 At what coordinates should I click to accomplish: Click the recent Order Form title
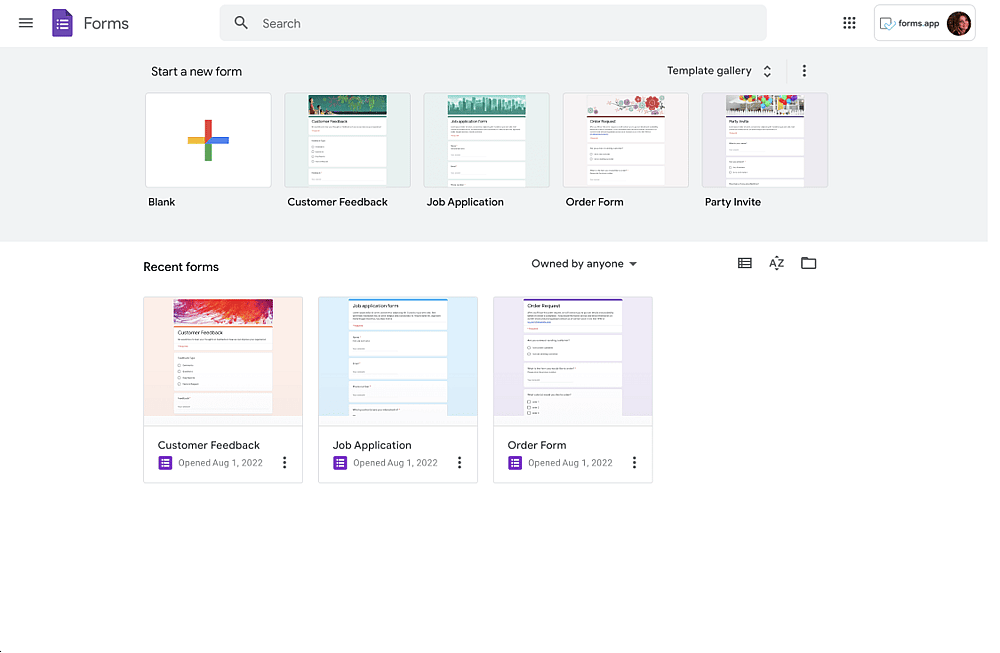coord(536,445)
